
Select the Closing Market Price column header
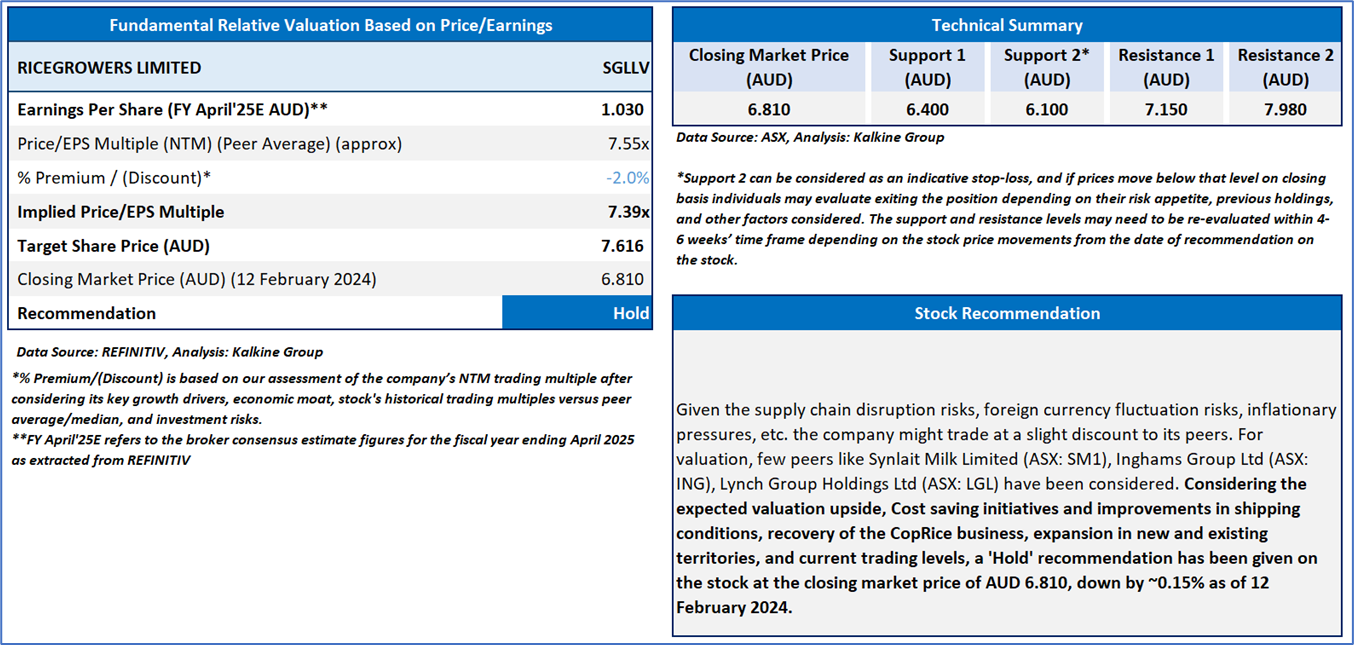click(x=769, y=68)
